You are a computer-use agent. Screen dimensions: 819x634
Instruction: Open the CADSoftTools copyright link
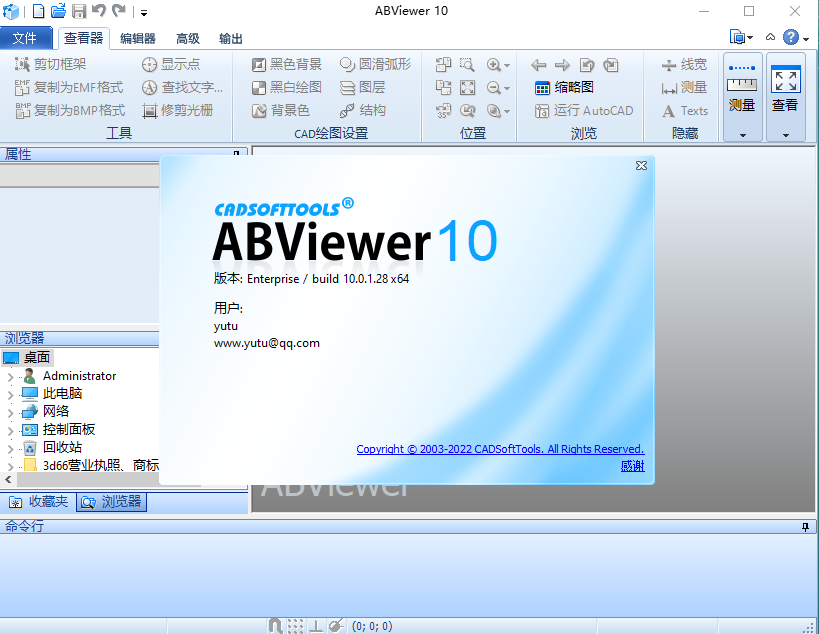(x=498, y=449)
